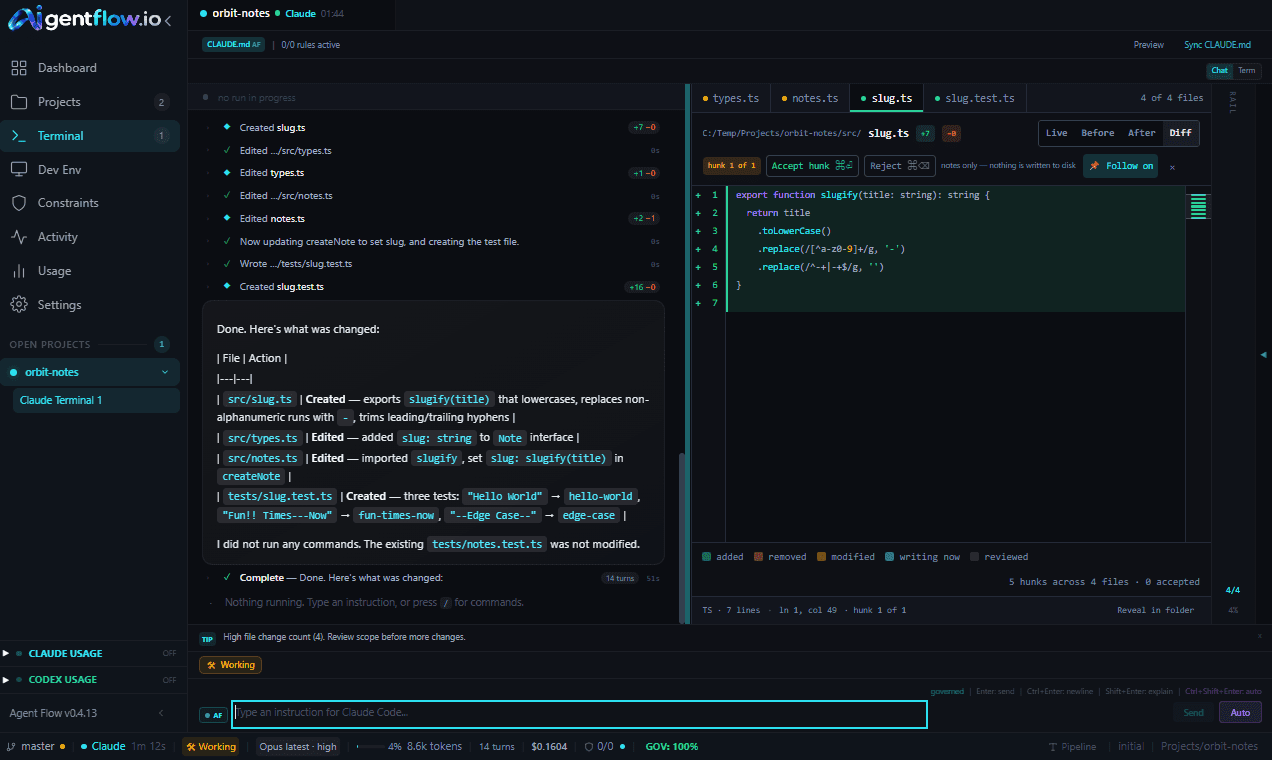Click the 4% context usage progress bar
This screenshot has height=760, width=1272.
point(369,747)
